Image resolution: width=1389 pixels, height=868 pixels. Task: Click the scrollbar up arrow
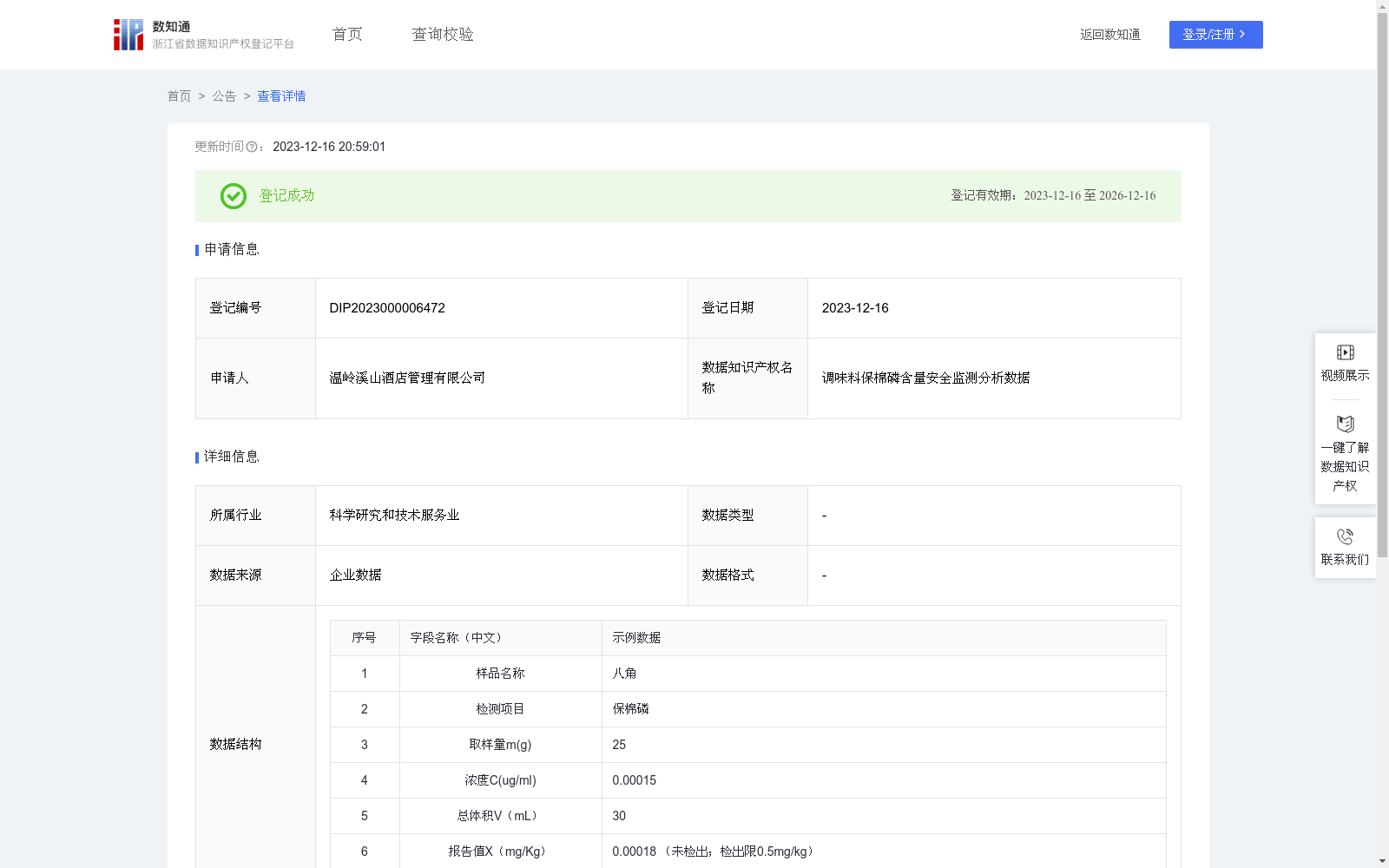coord(1382,6)
